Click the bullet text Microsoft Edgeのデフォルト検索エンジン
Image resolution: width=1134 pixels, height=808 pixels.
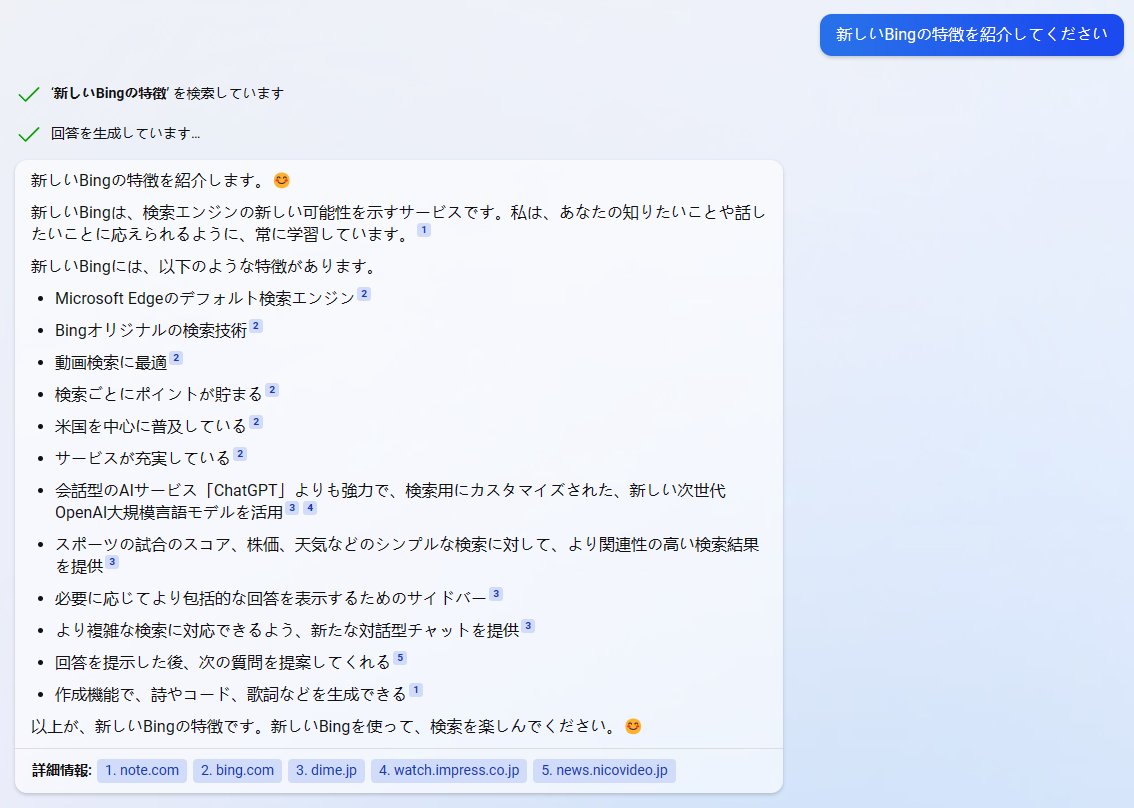point(205,299)
